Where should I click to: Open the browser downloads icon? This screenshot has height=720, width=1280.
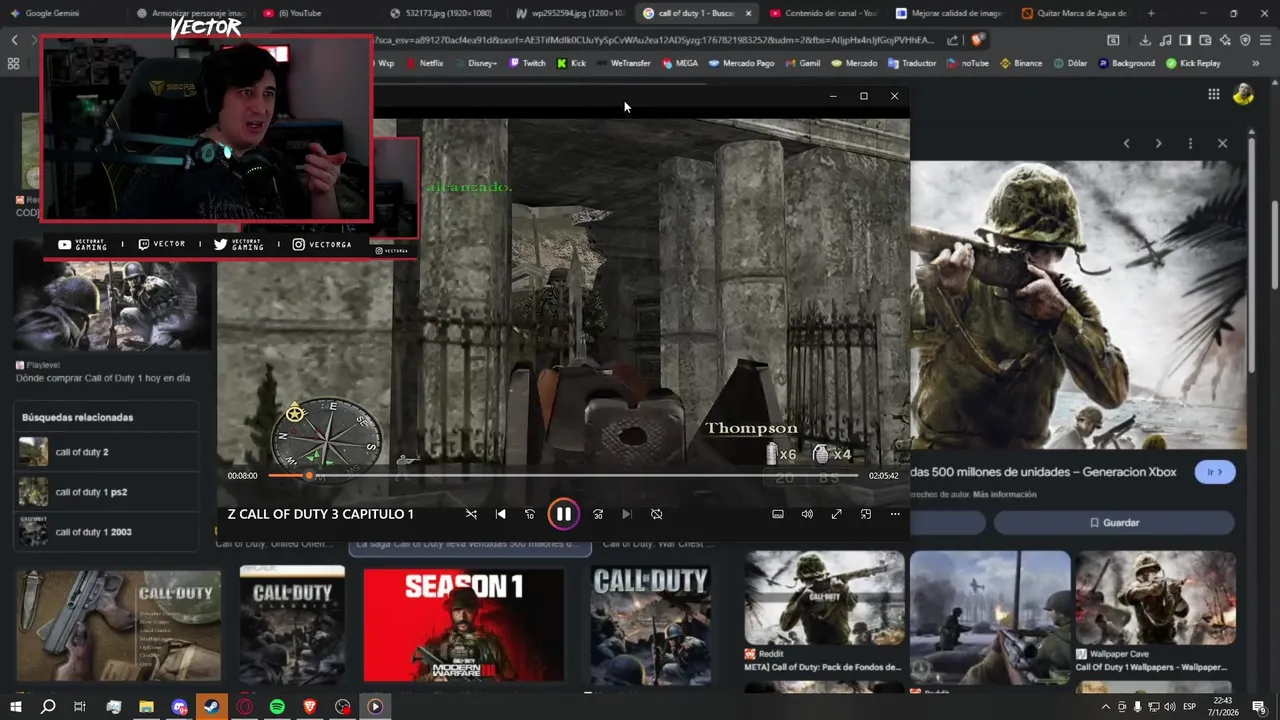click(1145, 40)
